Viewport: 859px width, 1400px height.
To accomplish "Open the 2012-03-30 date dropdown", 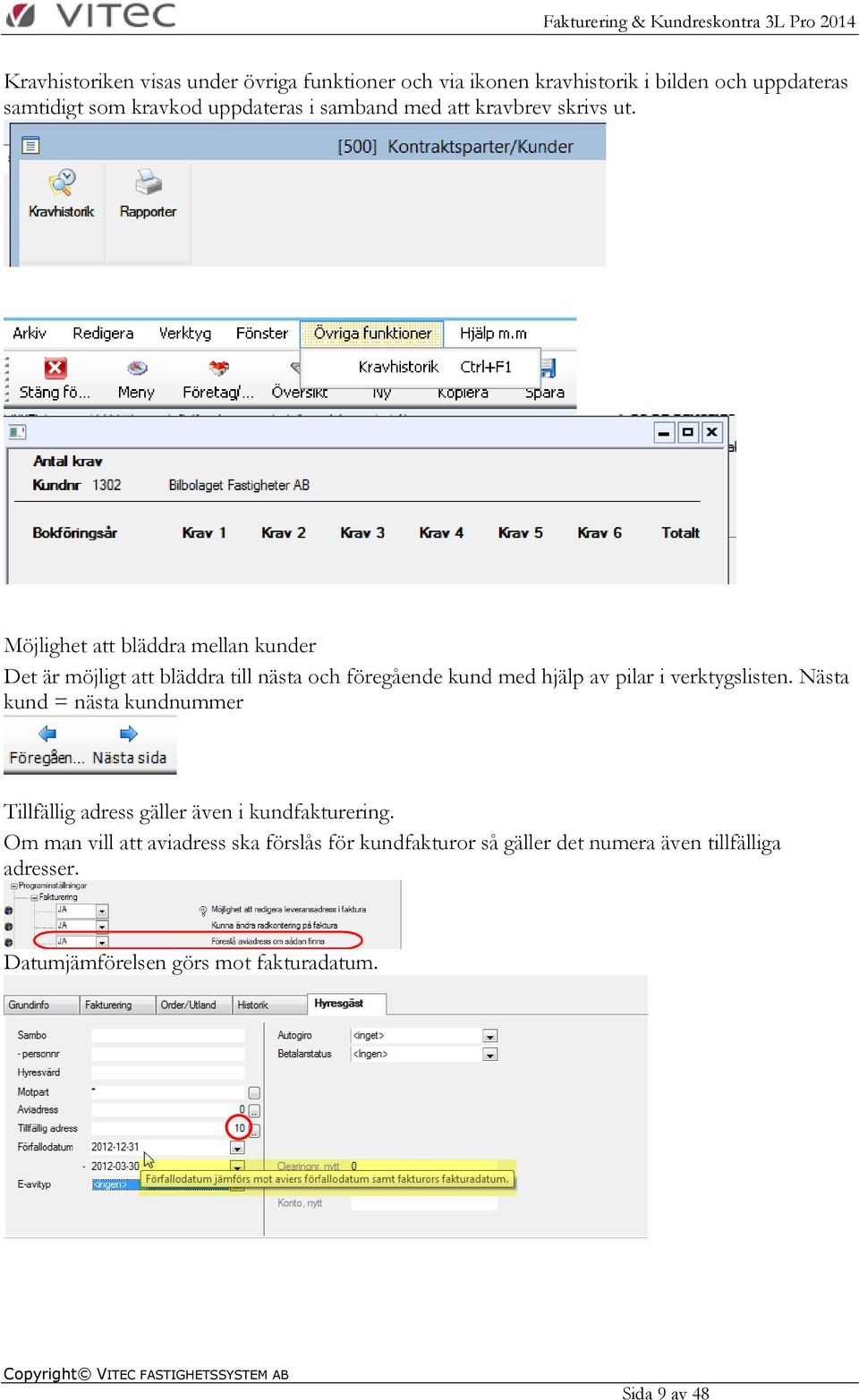I will pos(237,1167).
